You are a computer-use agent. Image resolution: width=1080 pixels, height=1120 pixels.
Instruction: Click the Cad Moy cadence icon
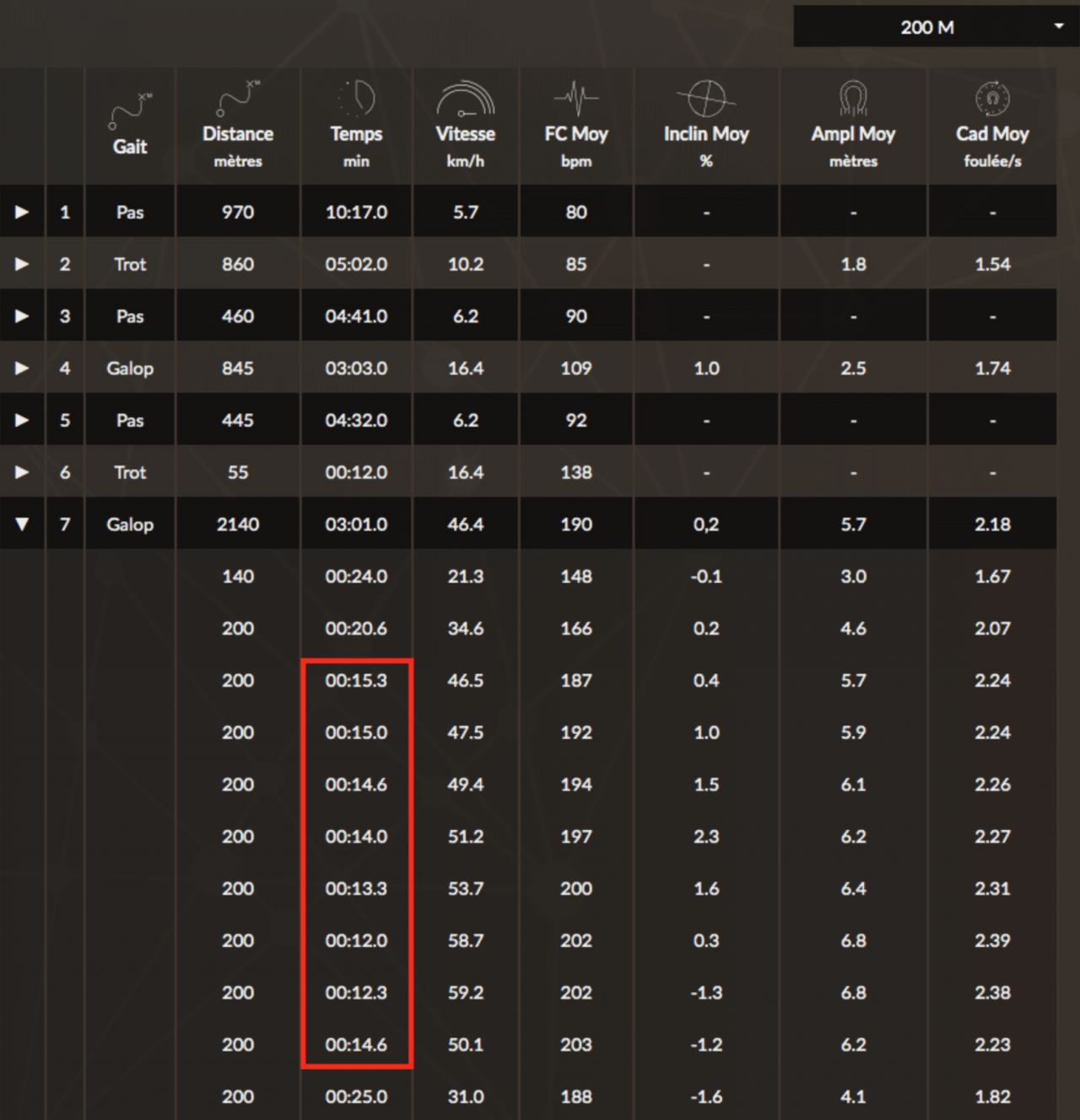pos(992,98)
